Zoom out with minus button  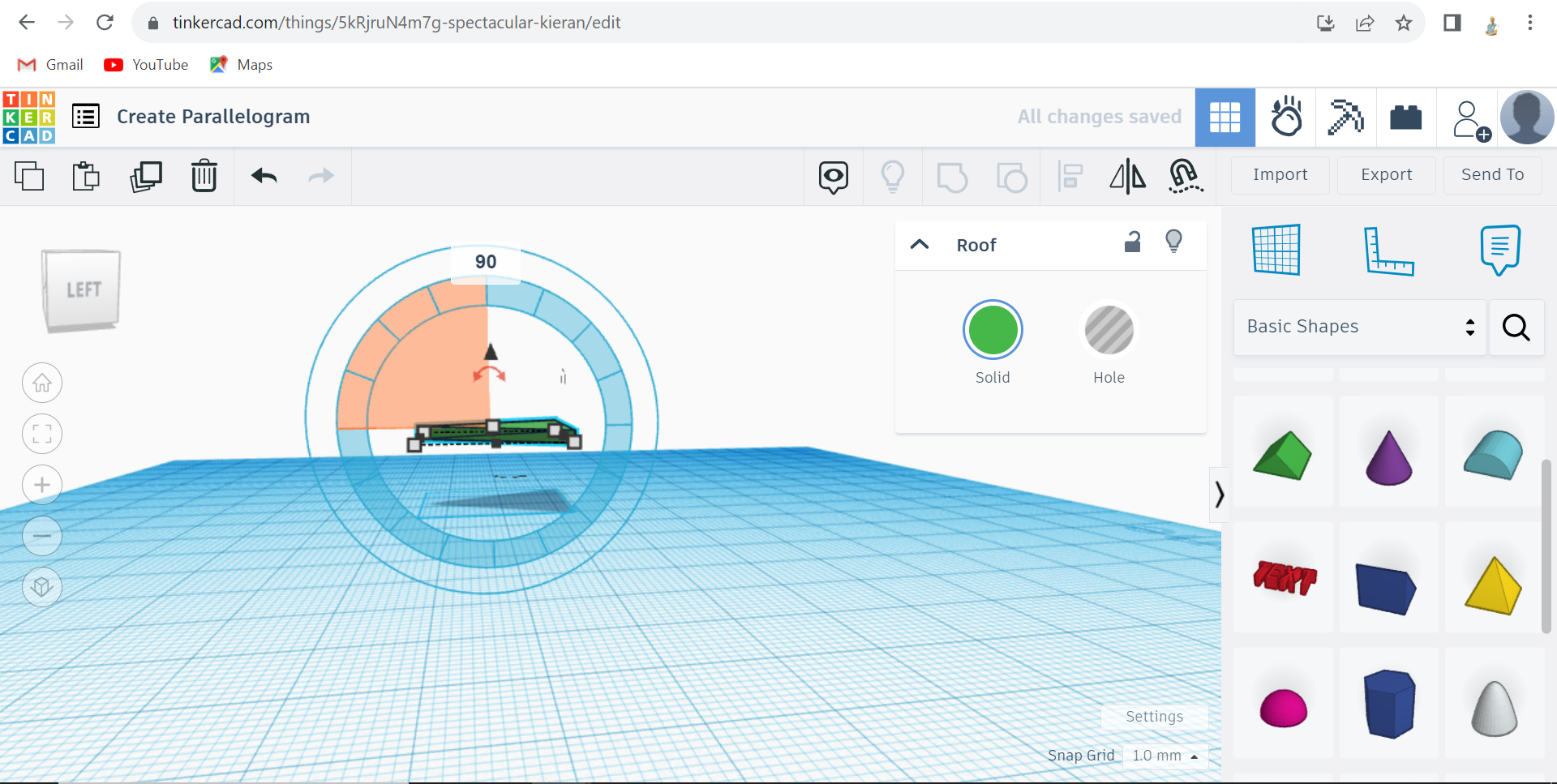(x=42, y=536)
